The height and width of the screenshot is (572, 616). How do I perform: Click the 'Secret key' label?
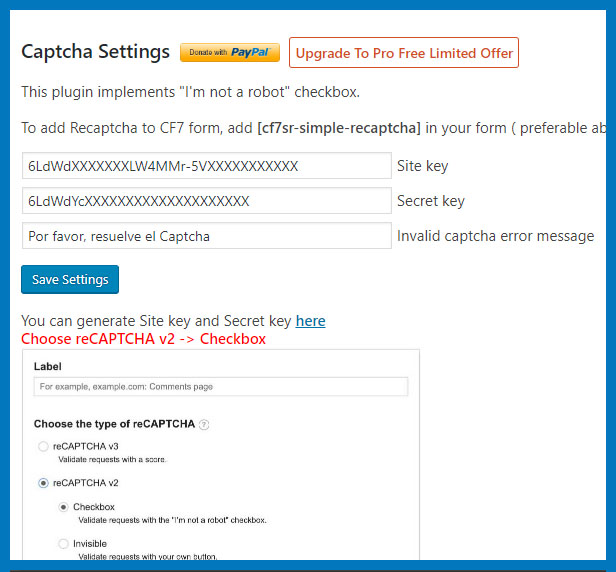(431, 201)
